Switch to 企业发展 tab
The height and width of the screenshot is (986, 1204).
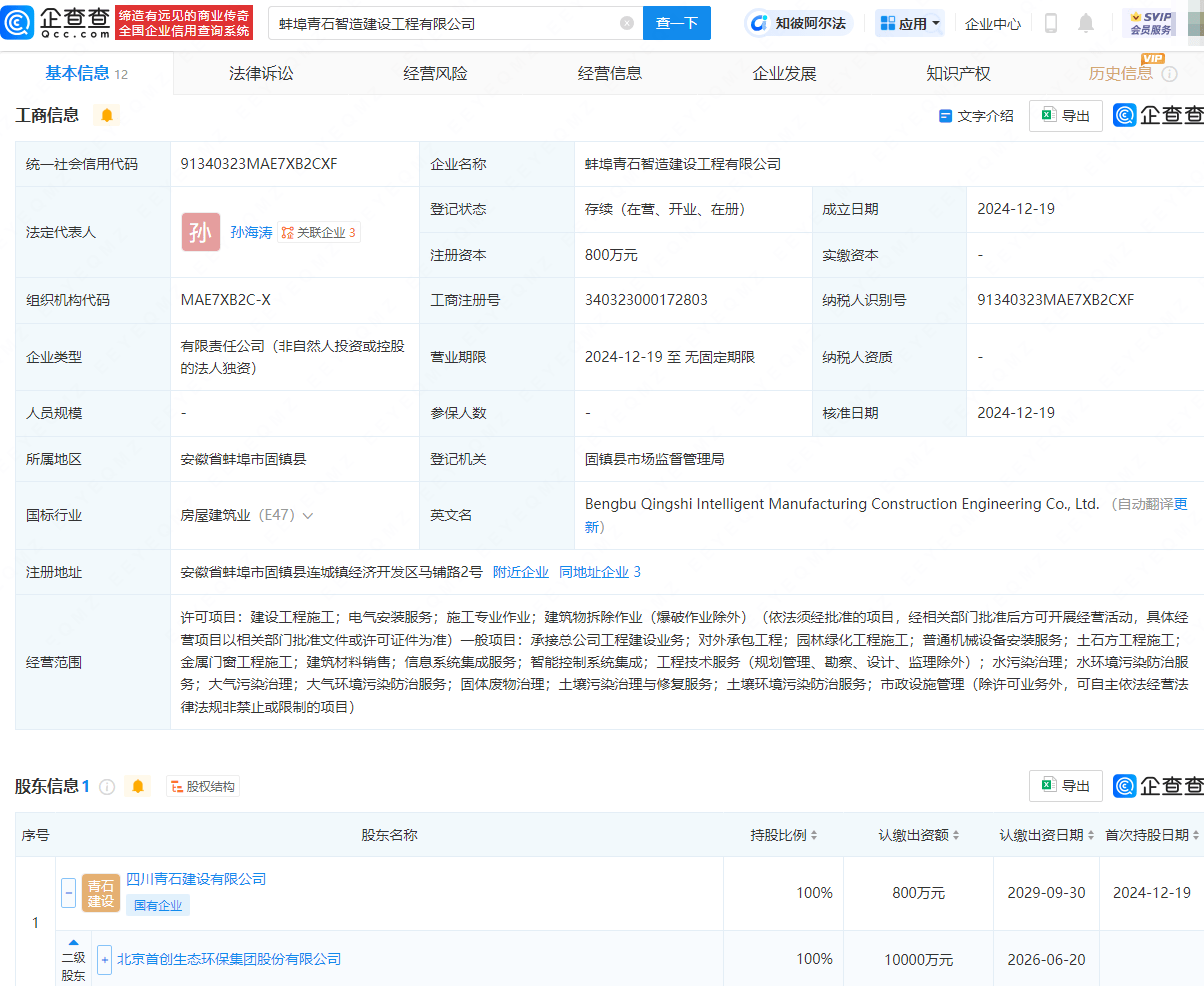pos(784,73)
